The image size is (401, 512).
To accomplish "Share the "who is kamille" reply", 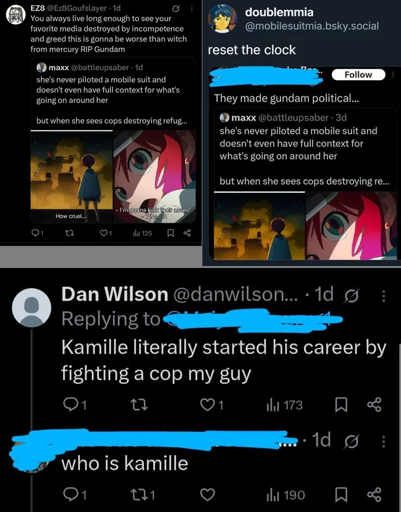I will (374, 495).
